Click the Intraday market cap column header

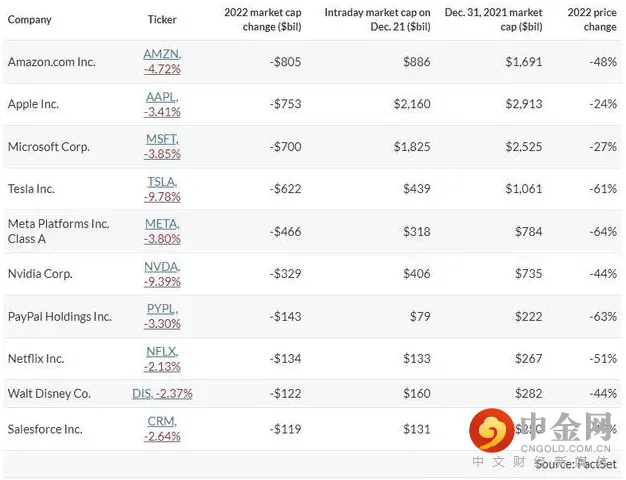point(377,19)
